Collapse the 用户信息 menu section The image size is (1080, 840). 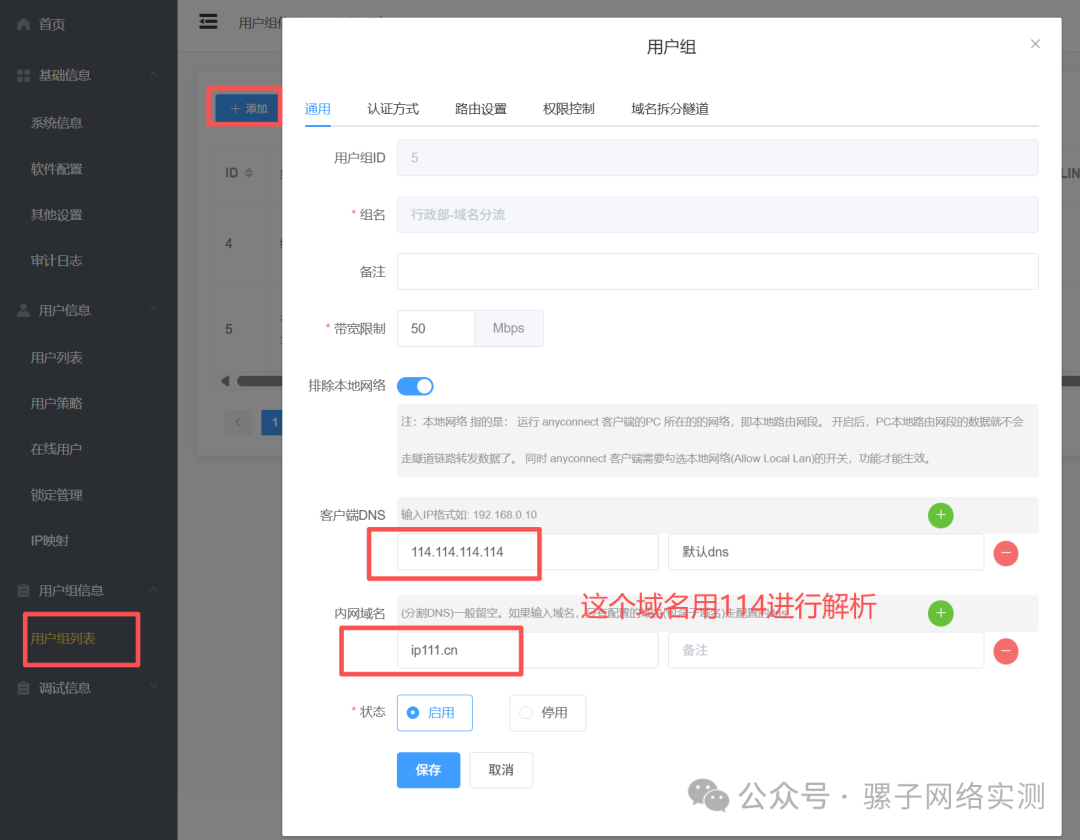click(155, 310)
